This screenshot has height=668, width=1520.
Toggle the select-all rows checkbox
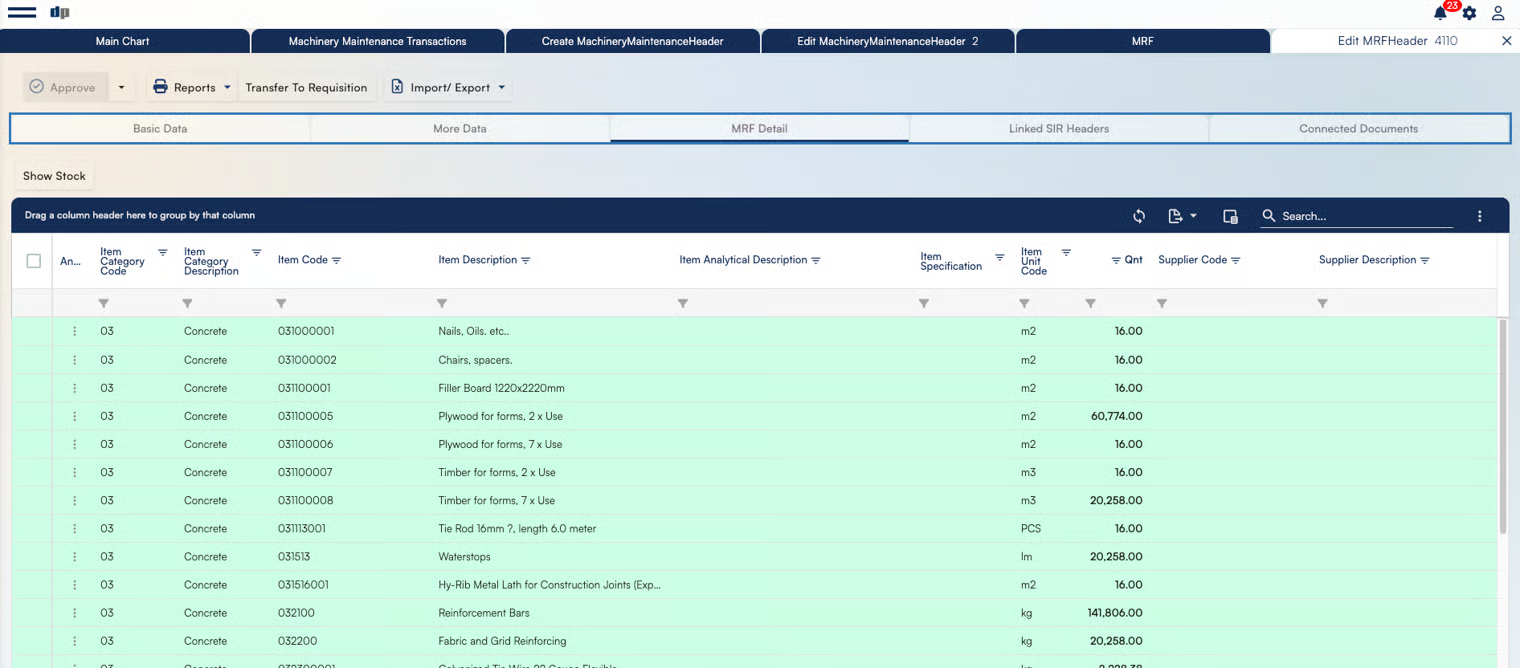coord(34,261)
